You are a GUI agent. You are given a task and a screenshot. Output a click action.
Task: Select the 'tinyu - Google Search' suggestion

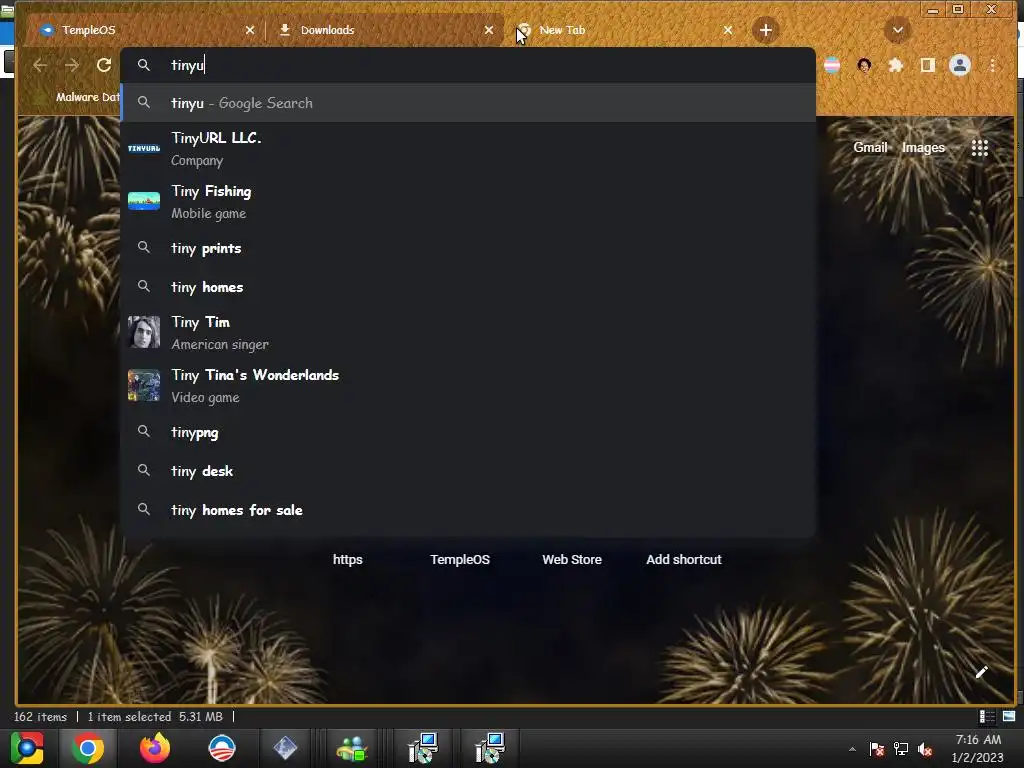pyautogui.click(x=468, y=103)
